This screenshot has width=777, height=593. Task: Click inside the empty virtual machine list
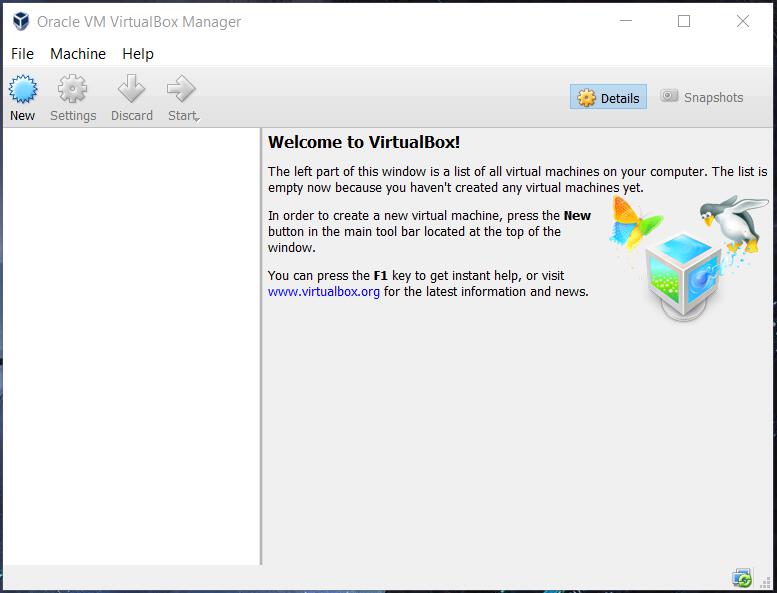[x=131, y=346]
